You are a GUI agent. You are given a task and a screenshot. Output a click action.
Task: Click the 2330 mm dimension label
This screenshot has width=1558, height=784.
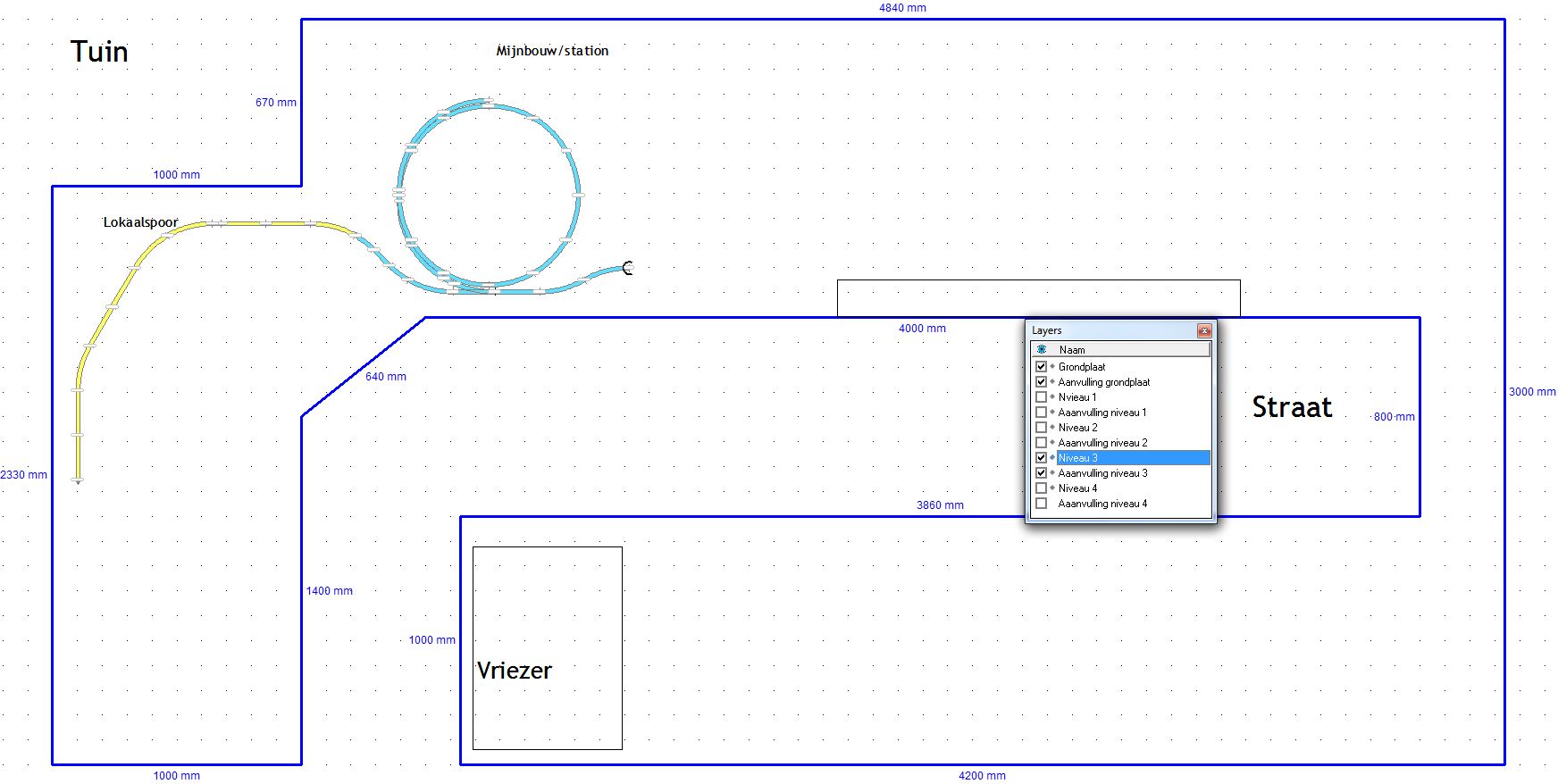tap(24, 475)
